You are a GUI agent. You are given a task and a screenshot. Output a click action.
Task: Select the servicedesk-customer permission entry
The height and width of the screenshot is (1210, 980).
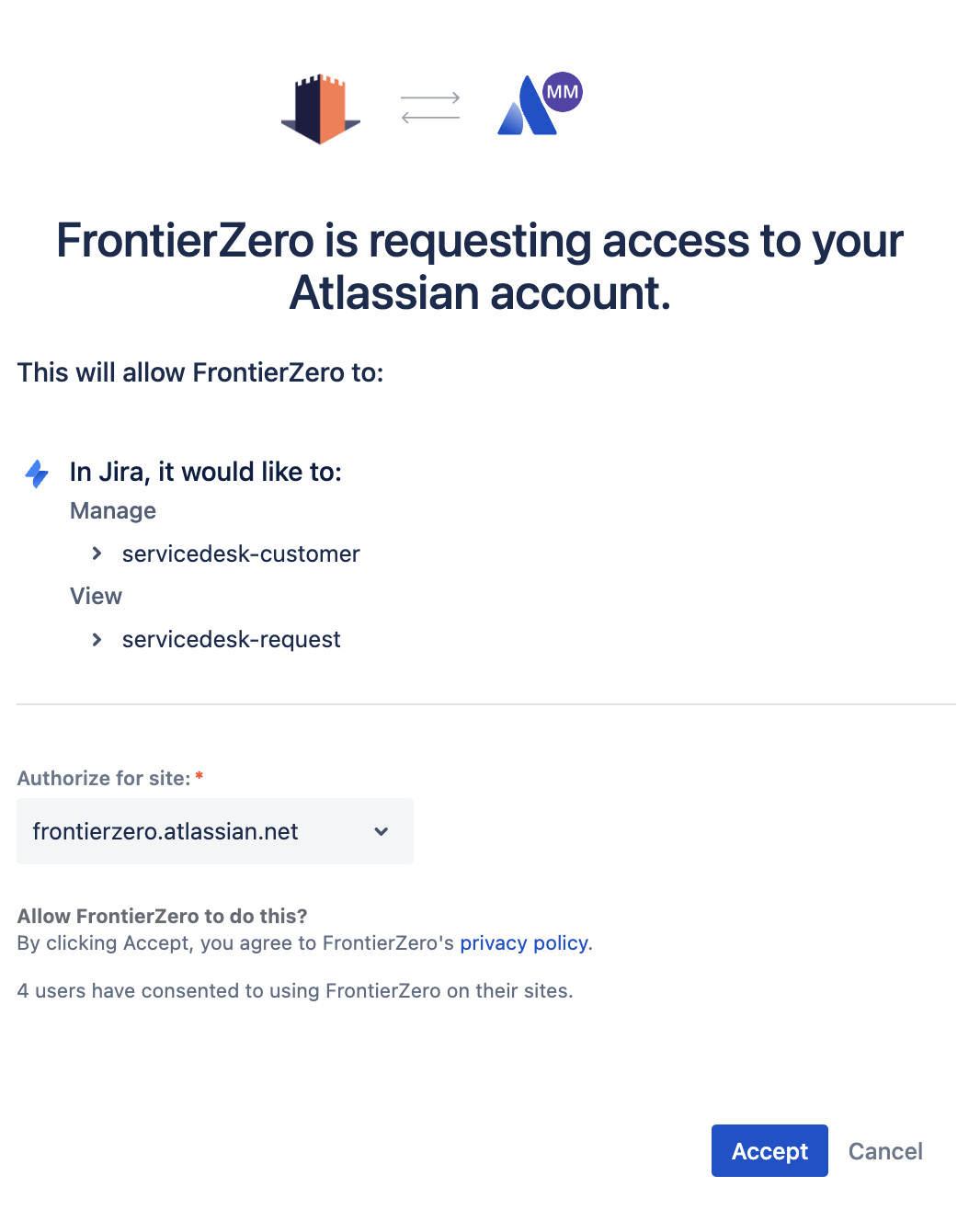(241, 554)
